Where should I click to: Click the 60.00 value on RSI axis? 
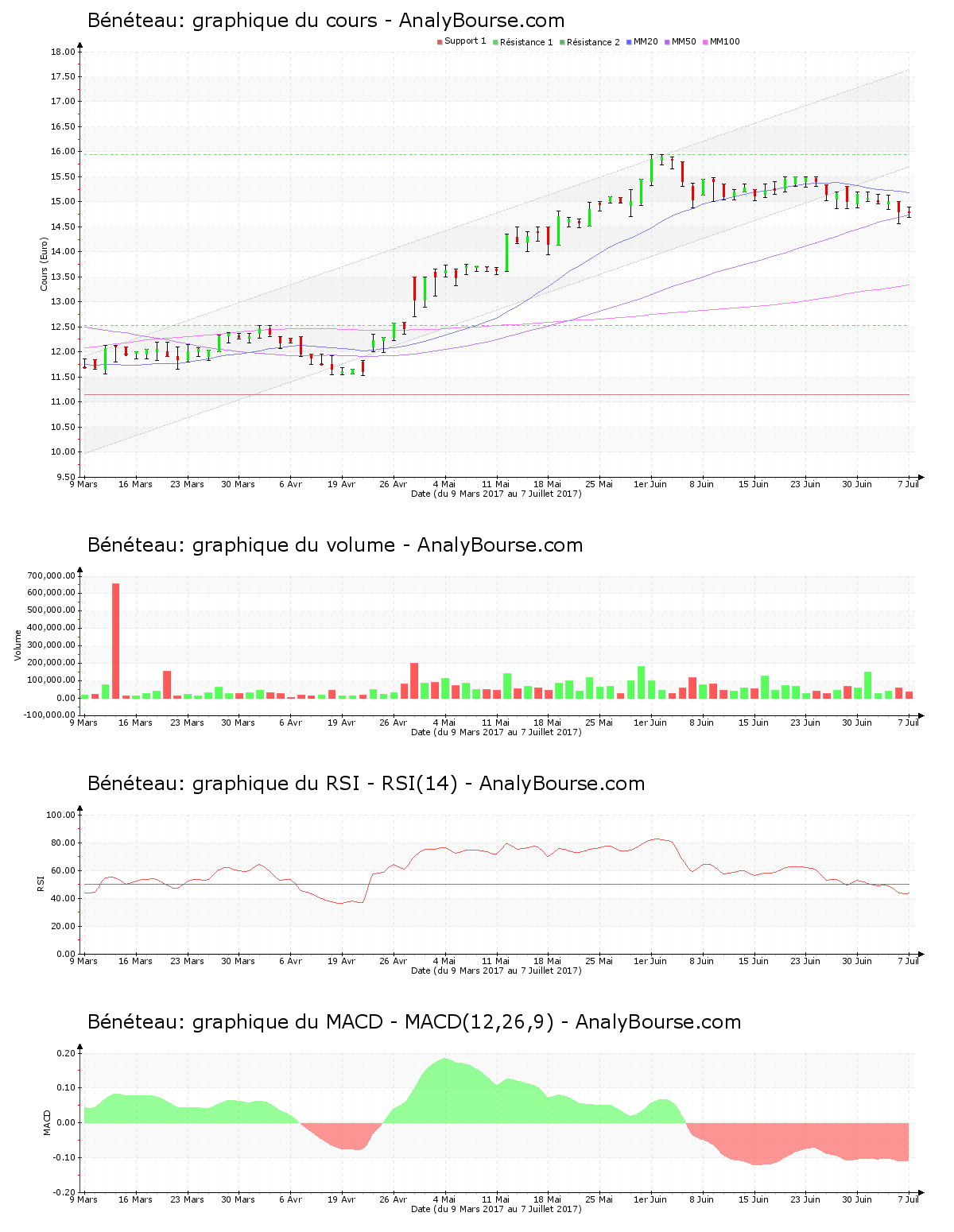[63, 870]
